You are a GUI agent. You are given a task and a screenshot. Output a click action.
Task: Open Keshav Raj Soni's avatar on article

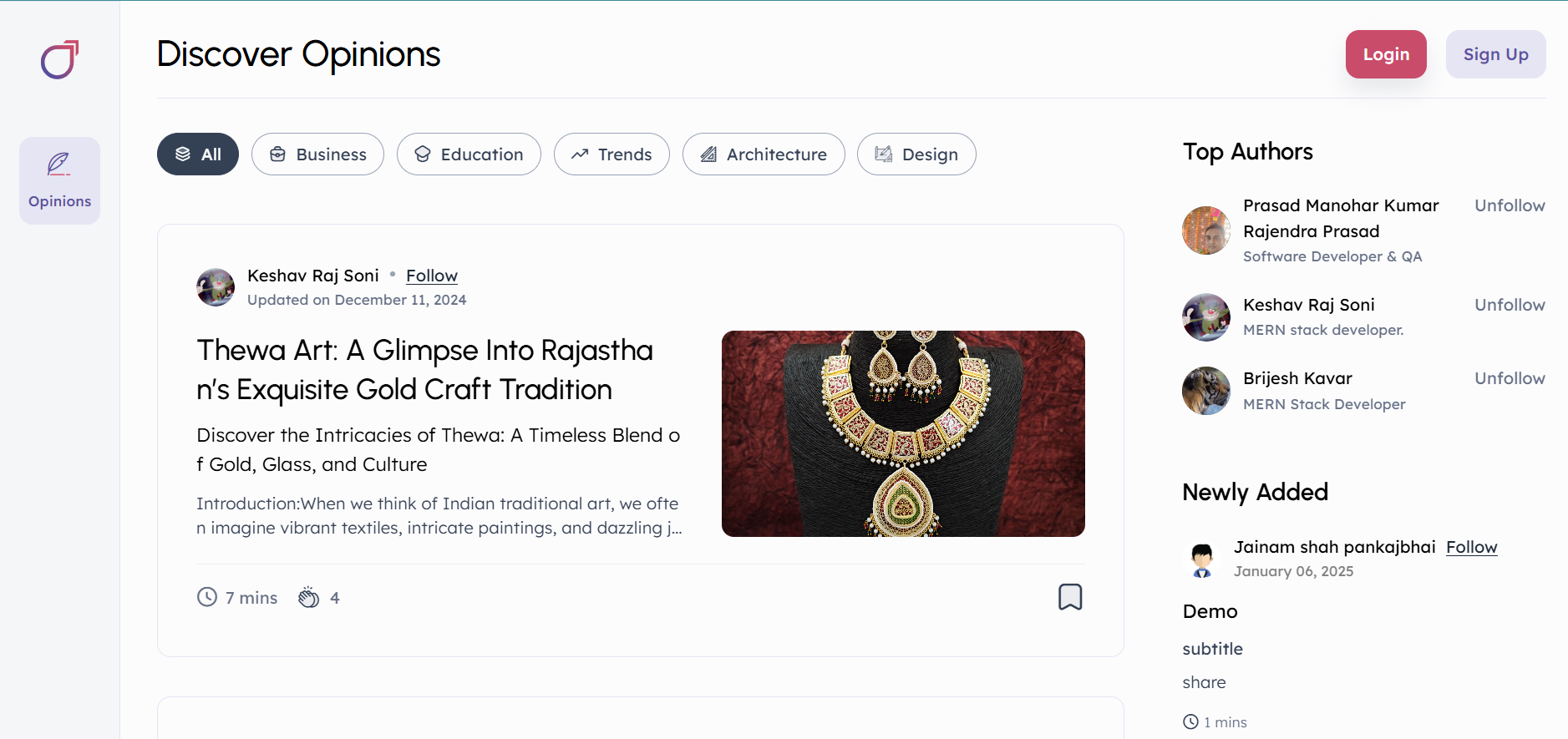point(216,287)
